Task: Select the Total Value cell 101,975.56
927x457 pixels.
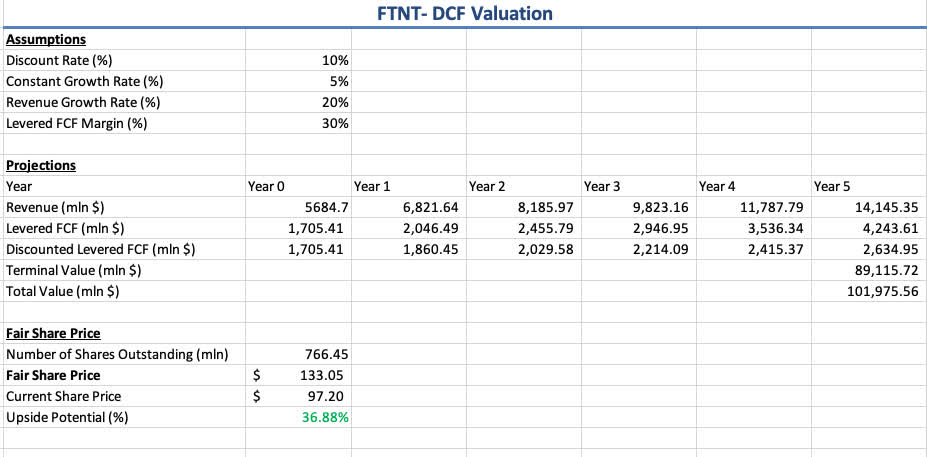Action: pyautogui.click(x=881, y=292)
